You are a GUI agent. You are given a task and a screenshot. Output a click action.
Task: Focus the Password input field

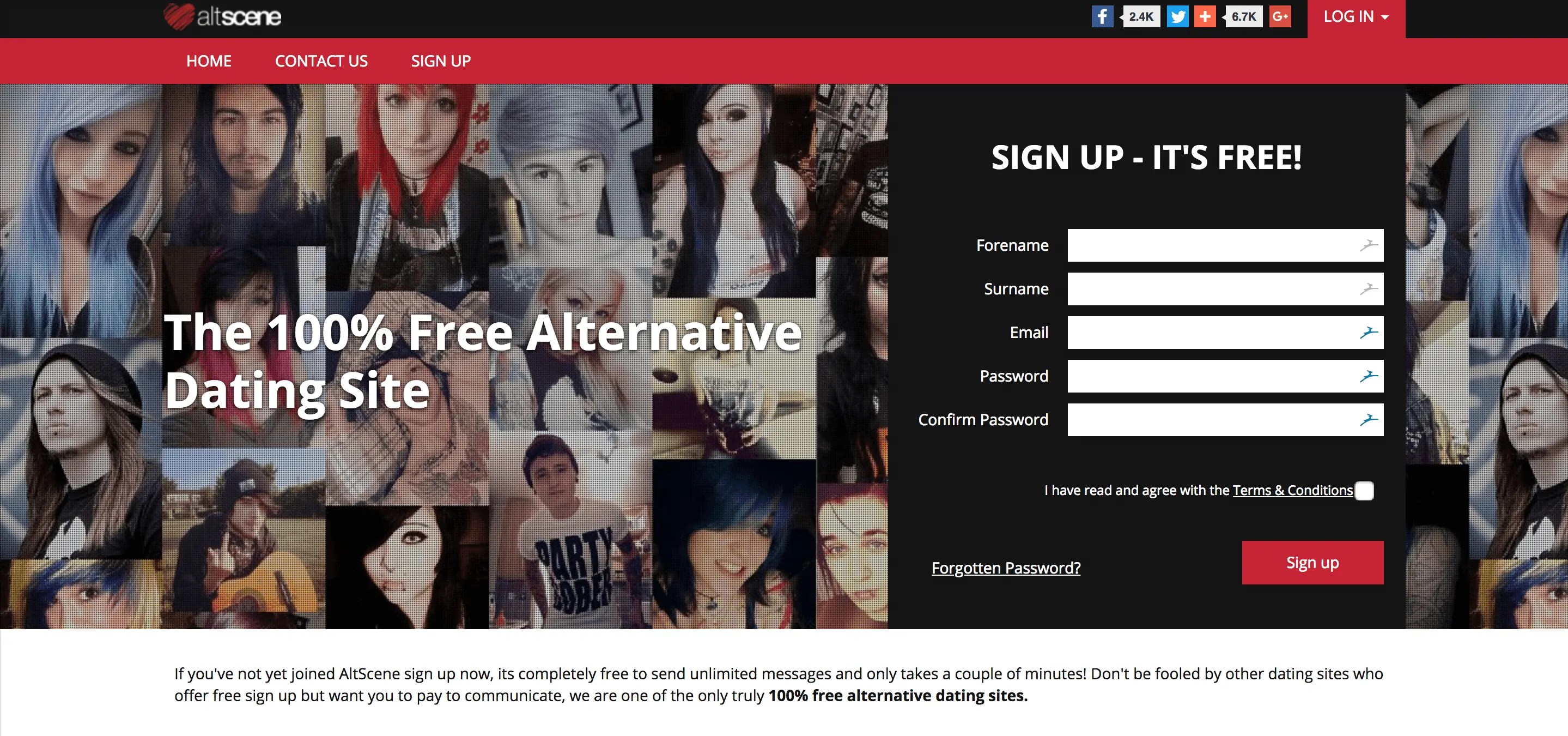pos(1225,376)
